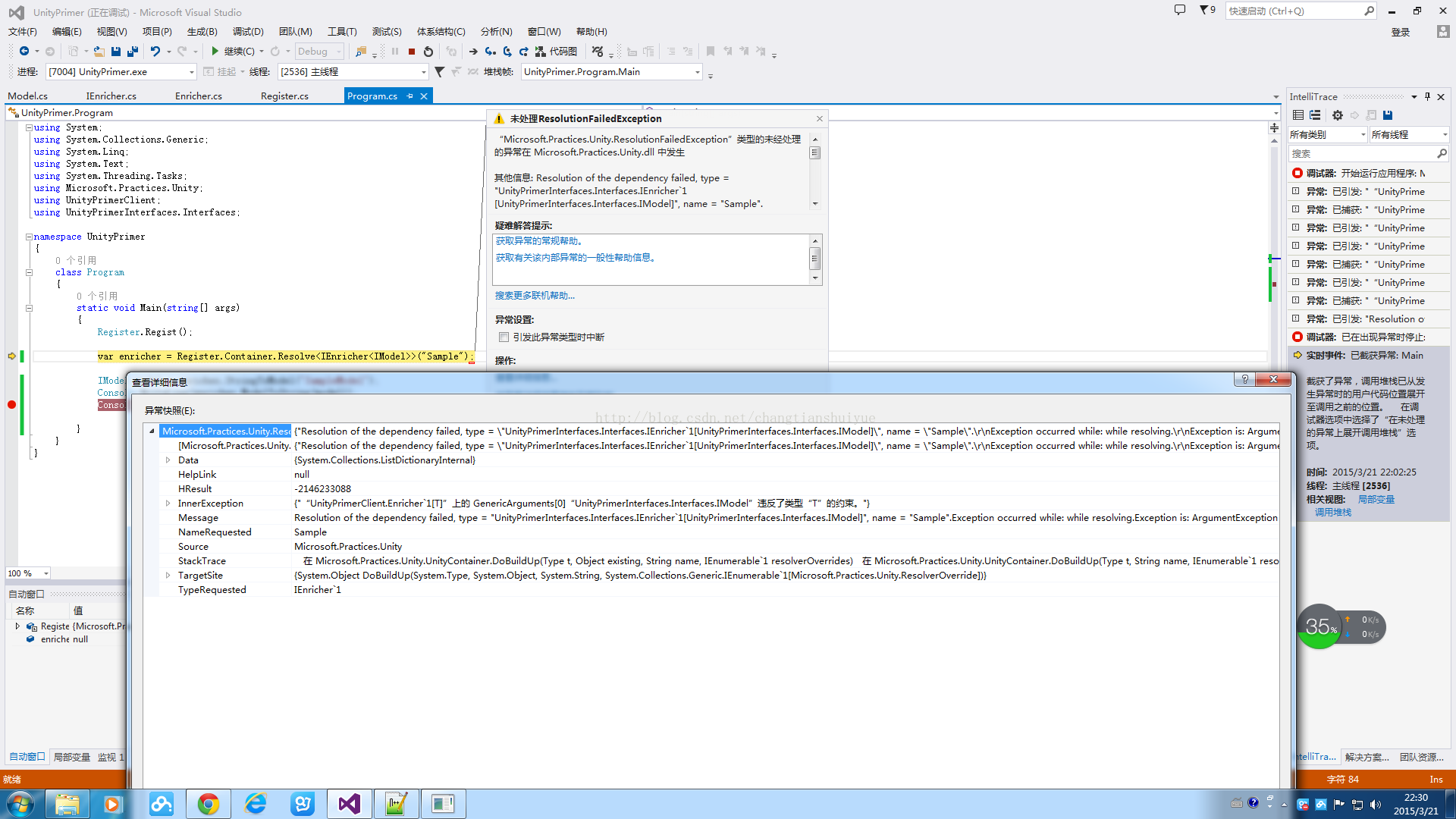Click the 搜索更多联机帮助 link

pos(535,296)
